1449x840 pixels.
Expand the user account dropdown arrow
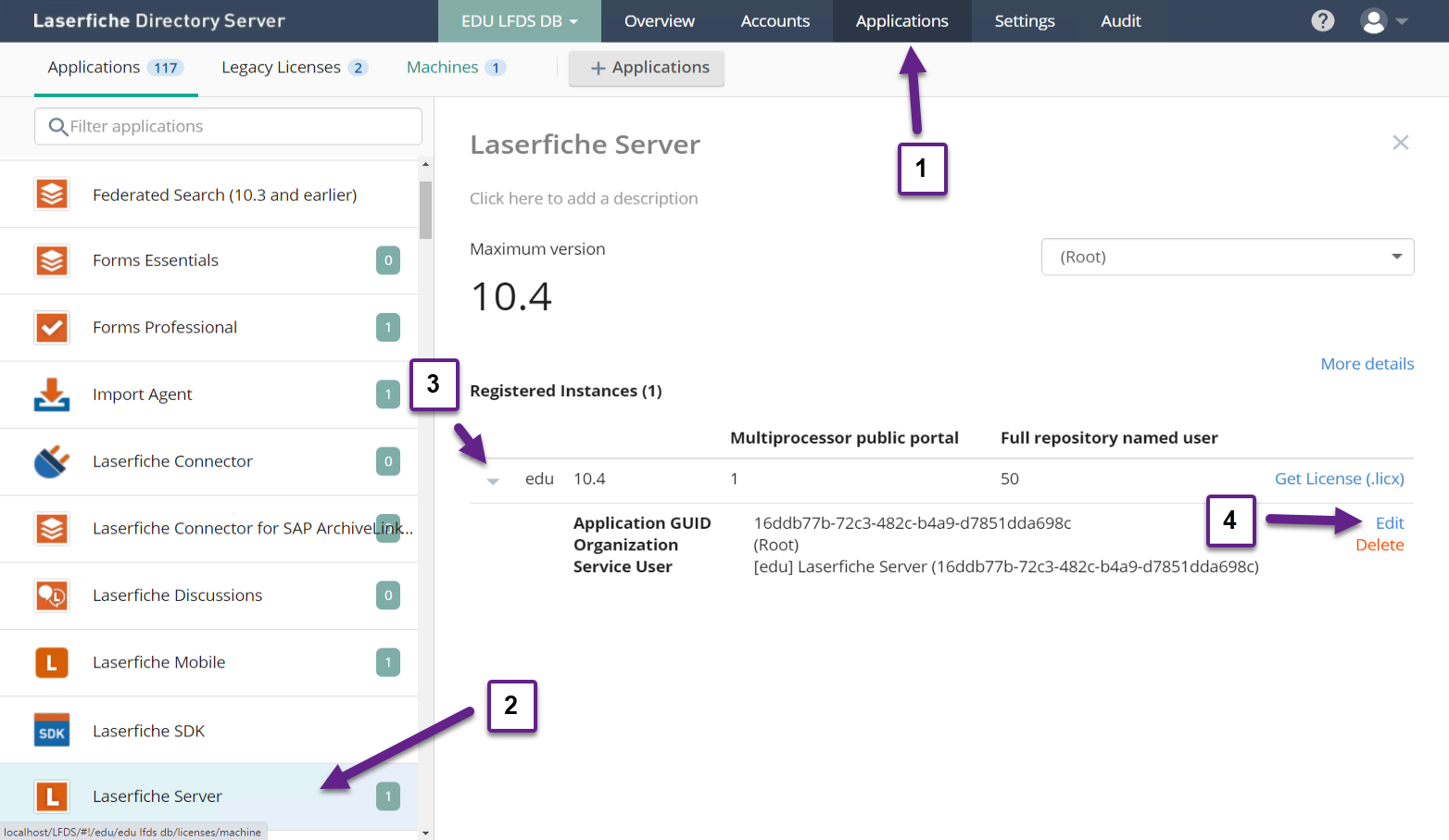pos(1402,21)
